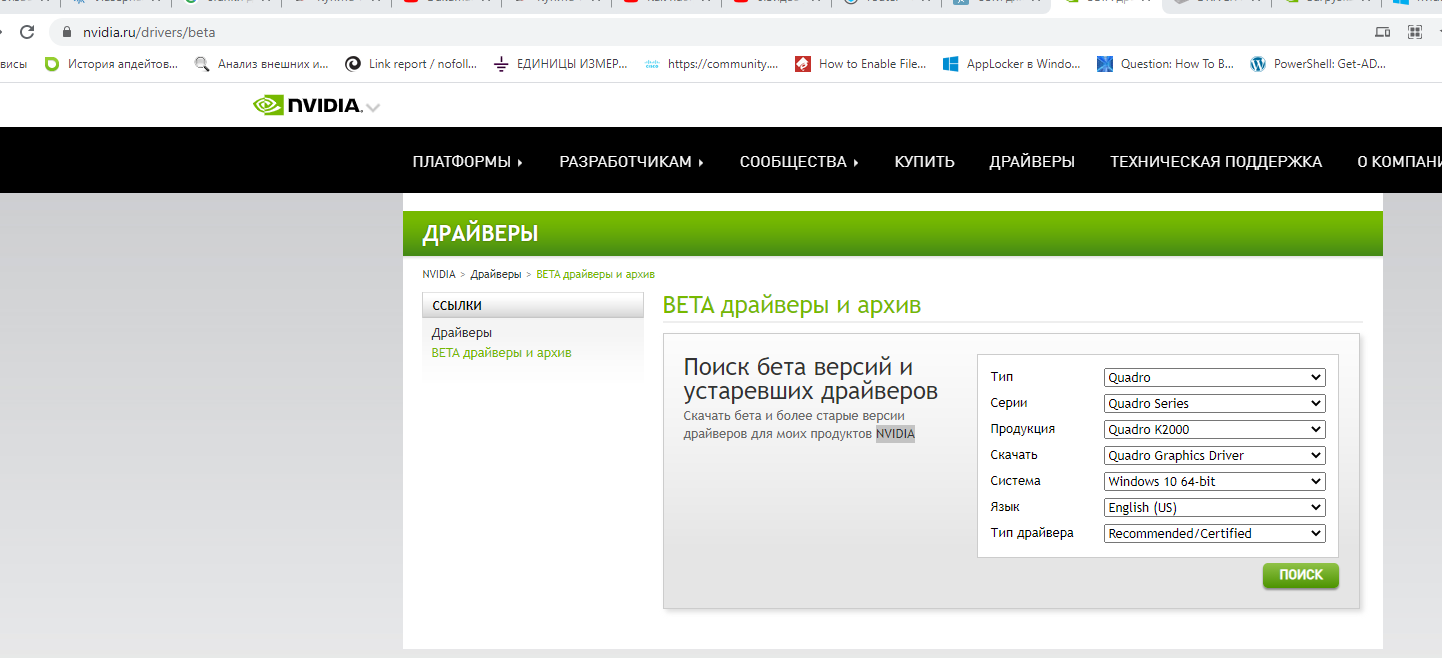Open the QR code icon in the address bar
This screenshot has width=1442, height=658.
(x=1415, y=32)
